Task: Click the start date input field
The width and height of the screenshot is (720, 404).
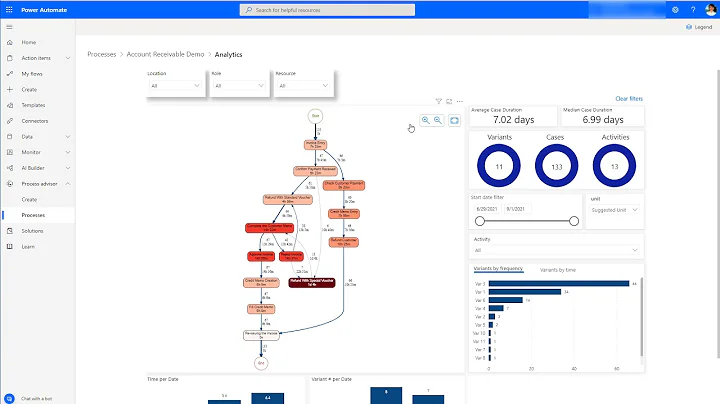Action: click(x=487, y=209)
